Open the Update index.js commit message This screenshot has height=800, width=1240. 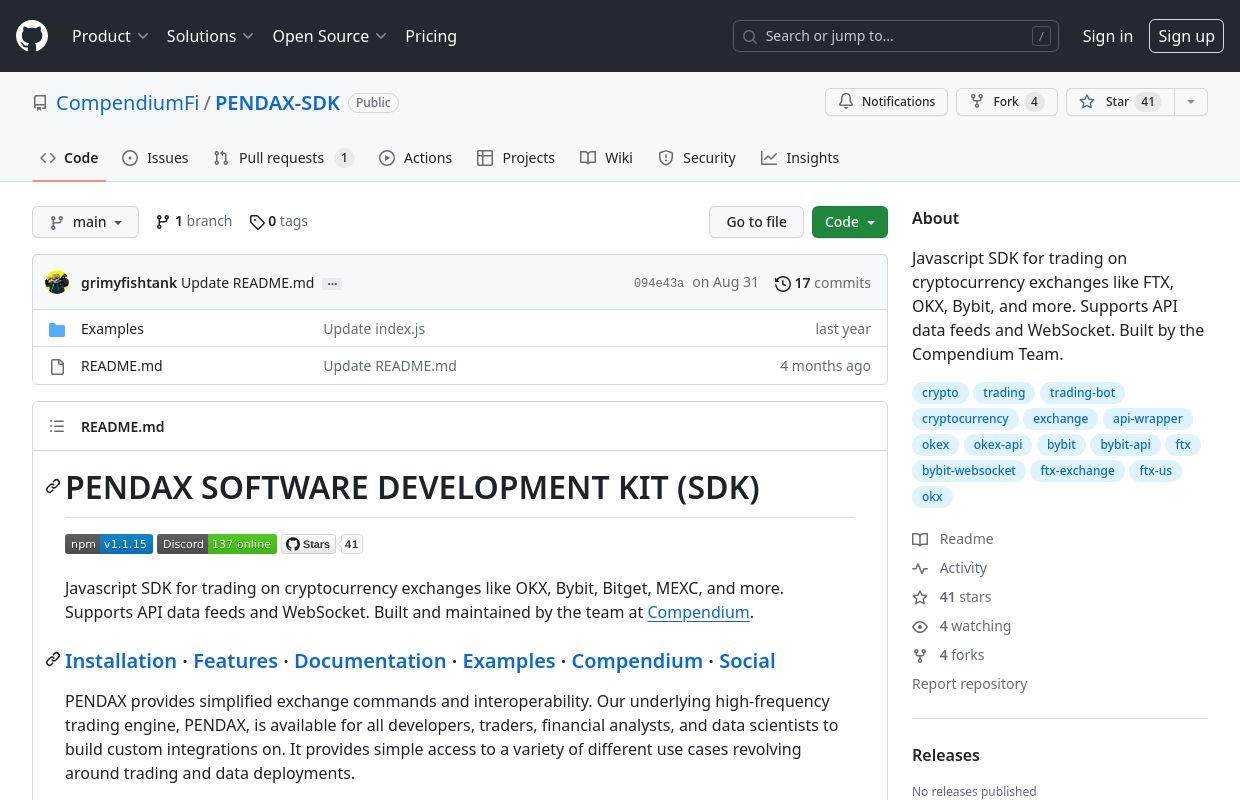(x=374, y=329)
